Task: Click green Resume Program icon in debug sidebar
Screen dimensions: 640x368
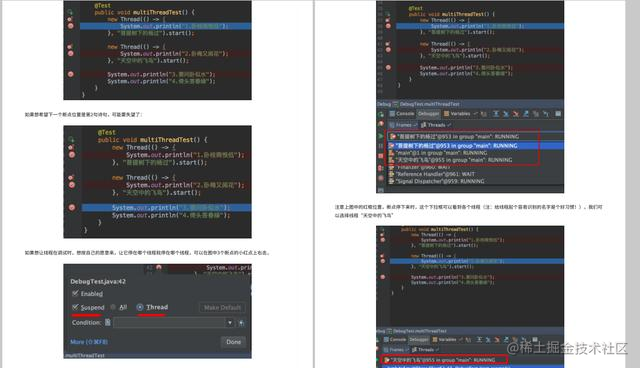Action: tap(380, 136)
